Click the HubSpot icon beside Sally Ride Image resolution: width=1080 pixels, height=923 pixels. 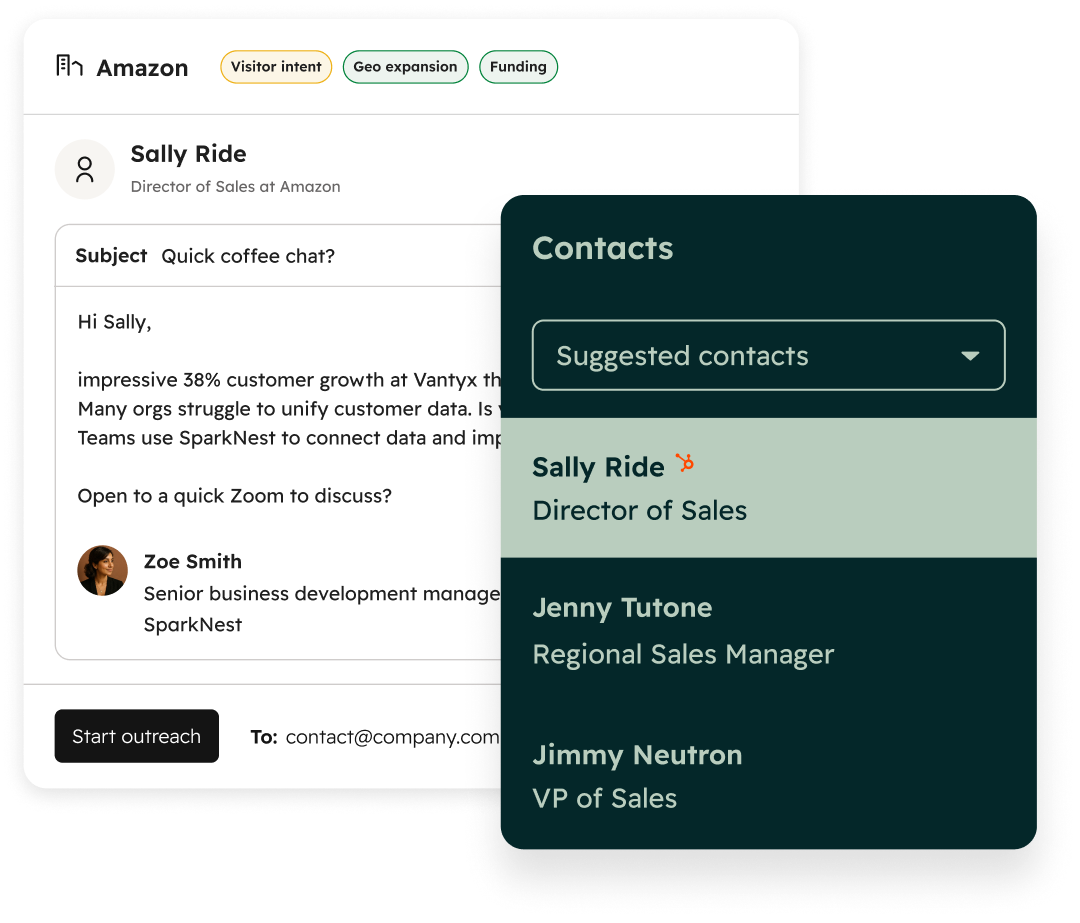(685, 463)
